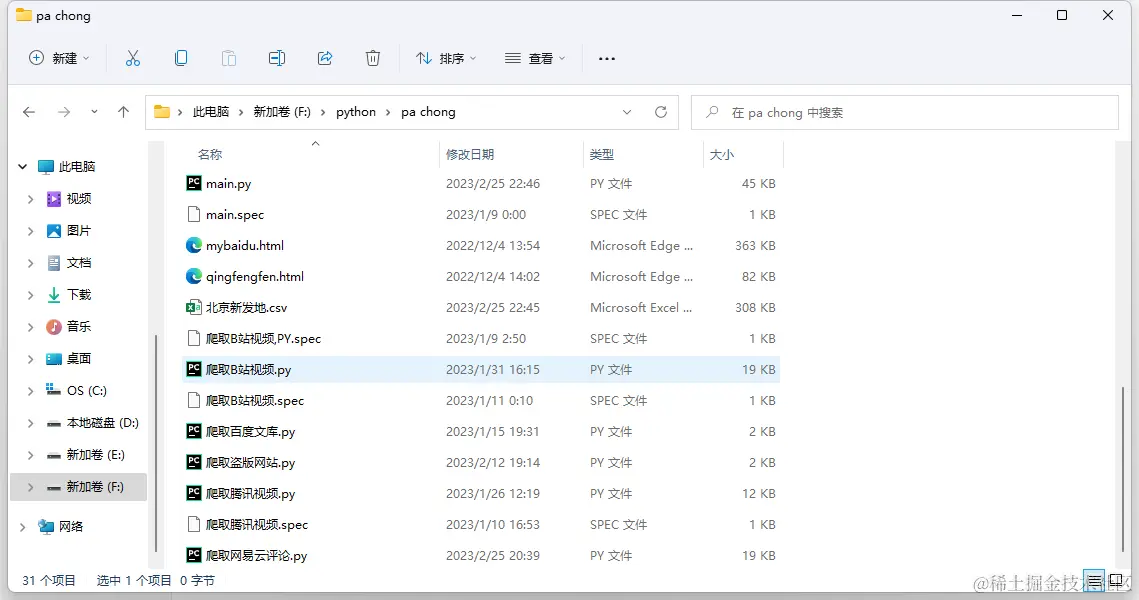Click pa chong in address breadcrumb
Image resolution: width=1139 pixels, height=600 pixels.
pos(428,112)
